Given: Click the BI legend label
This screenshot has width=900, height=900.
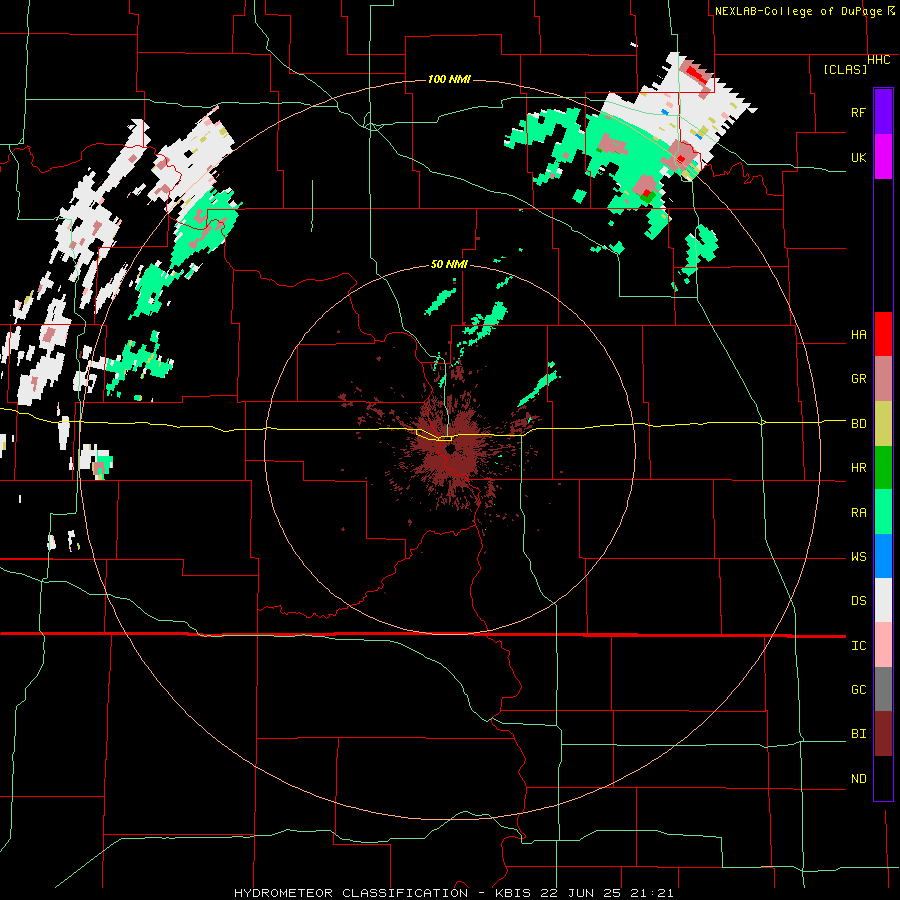Looking at the screenshot, I should [858, 734].
